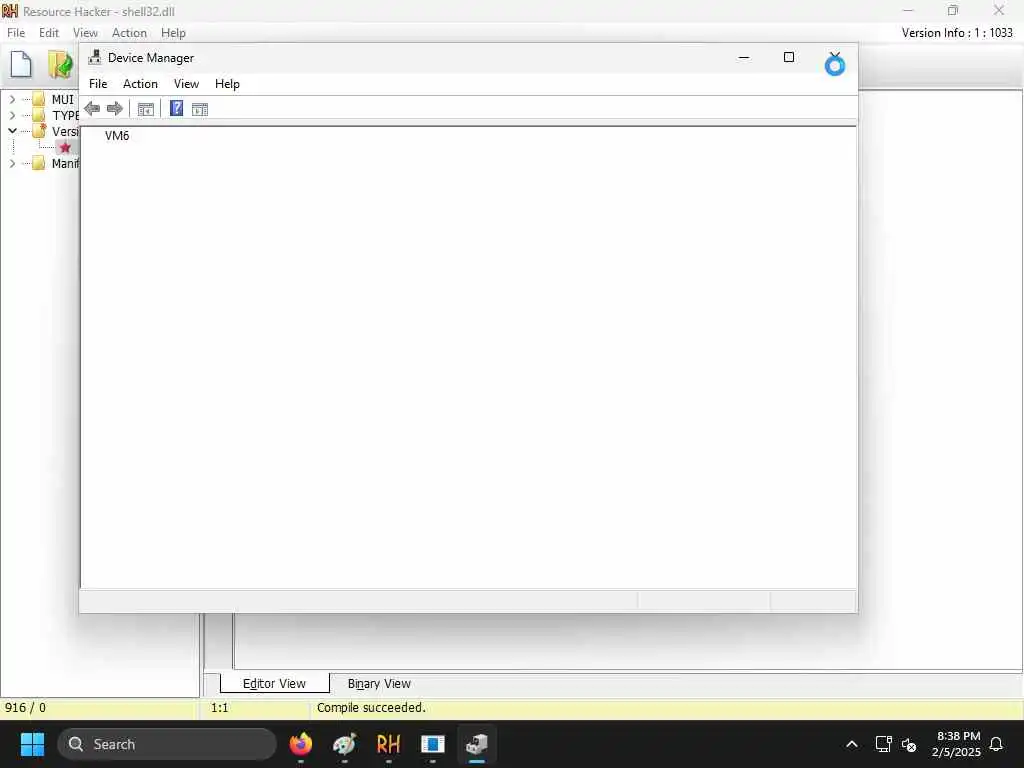The image size is (1024, 768).
Task: Open Resource Hacker File menu
Action: (16, 33)
